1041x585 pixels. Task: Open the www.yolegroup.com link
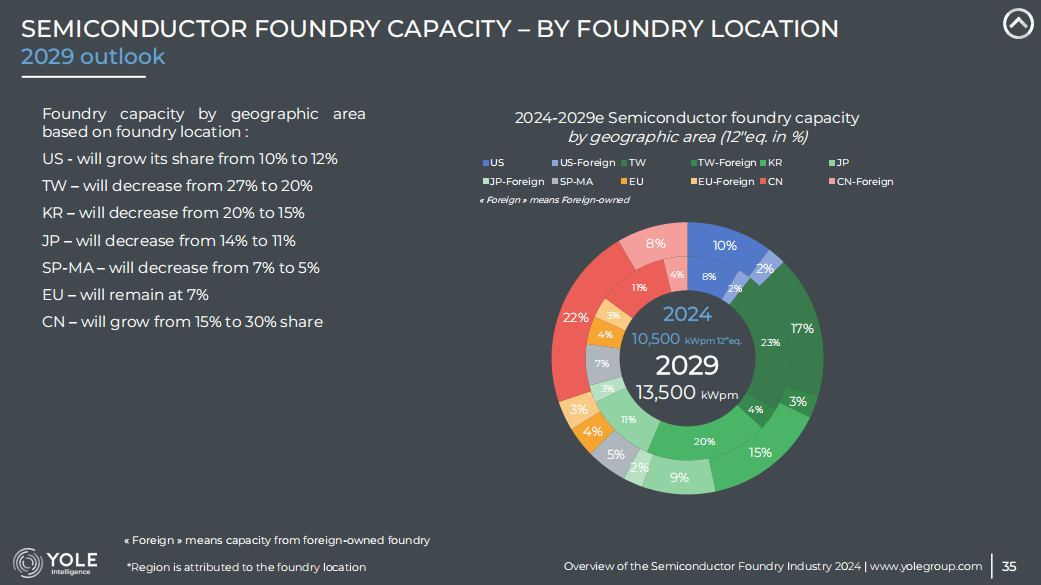[x=925, y=566]
